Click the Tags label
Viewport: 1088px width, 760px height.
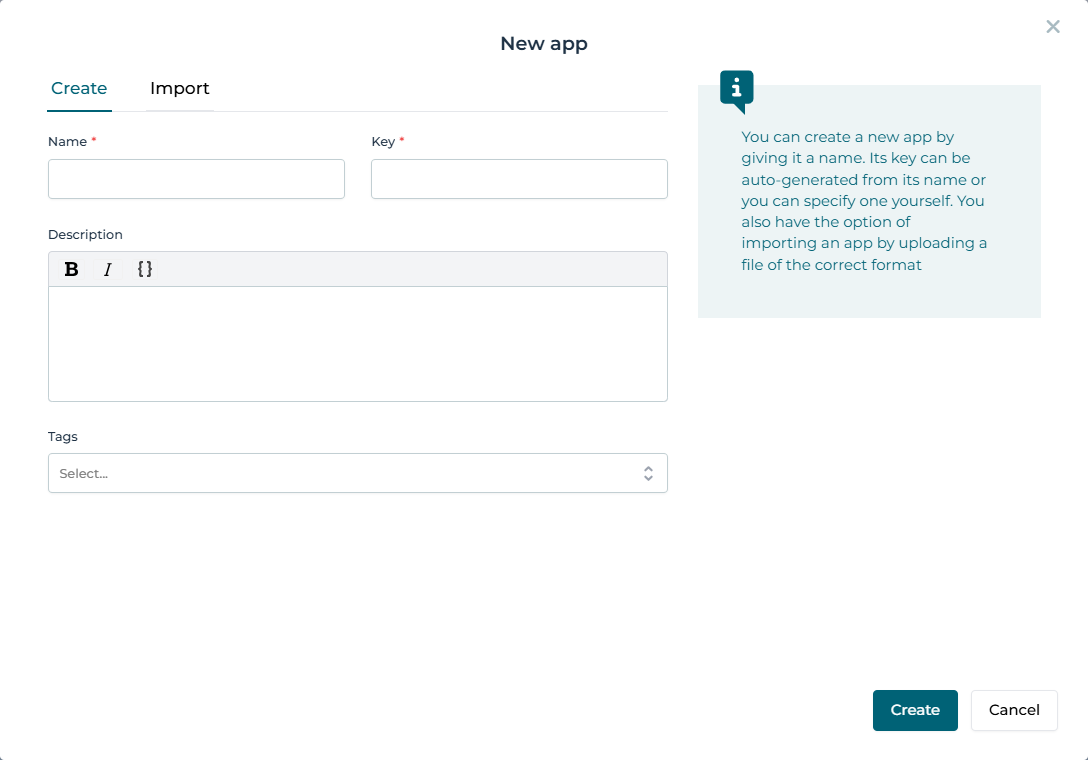62,437
